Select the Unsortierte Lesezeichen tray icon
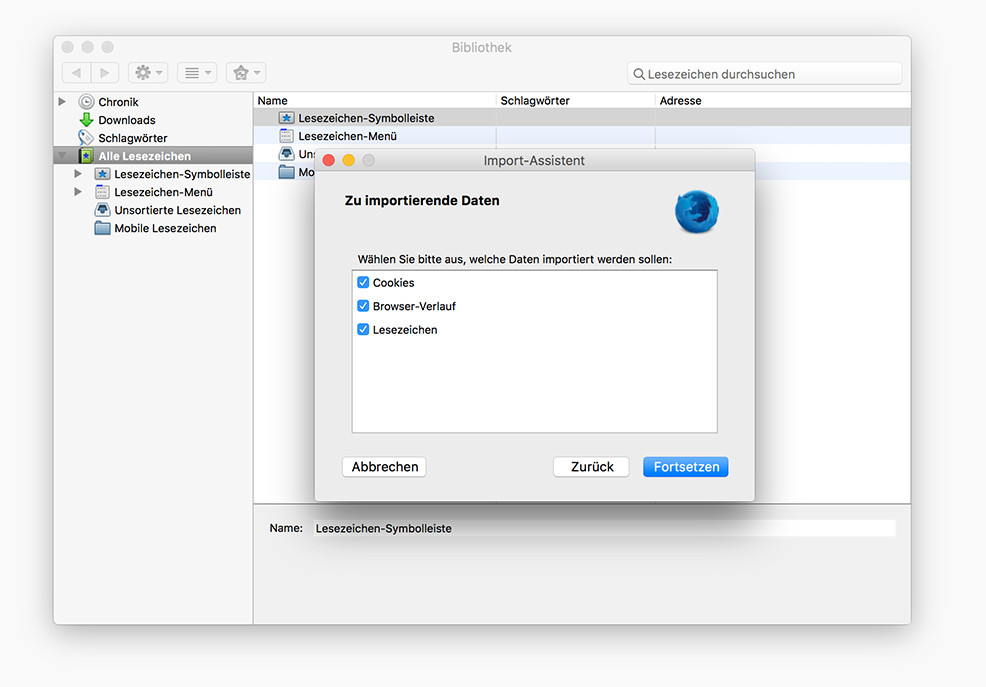The height and width of the screenshot is (687, 986). tap(102, 210)
